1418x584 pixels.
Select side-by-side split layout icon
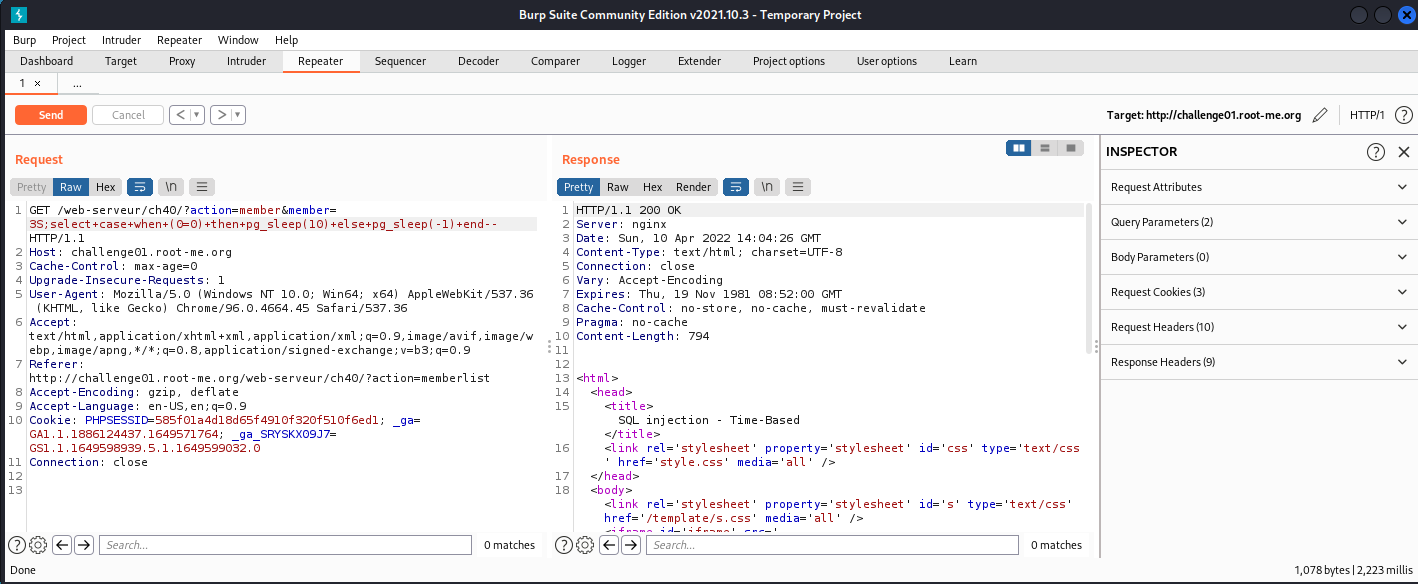1019,148
